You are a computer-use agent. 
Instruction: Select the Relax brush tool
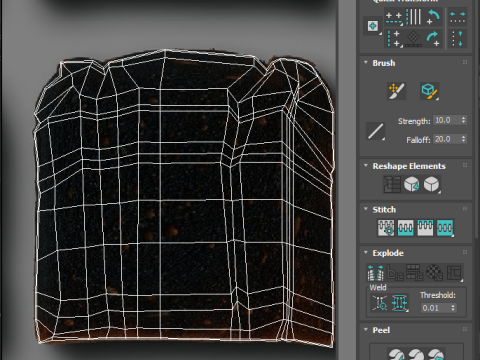tap(430, 91)
